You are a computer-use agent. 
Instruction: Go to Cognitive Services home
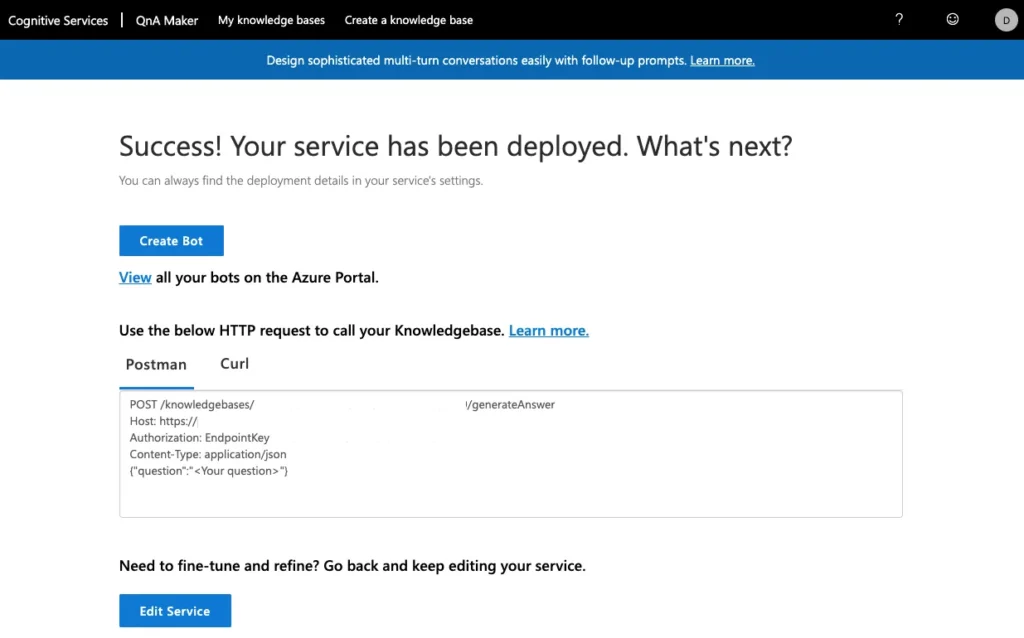58,20
